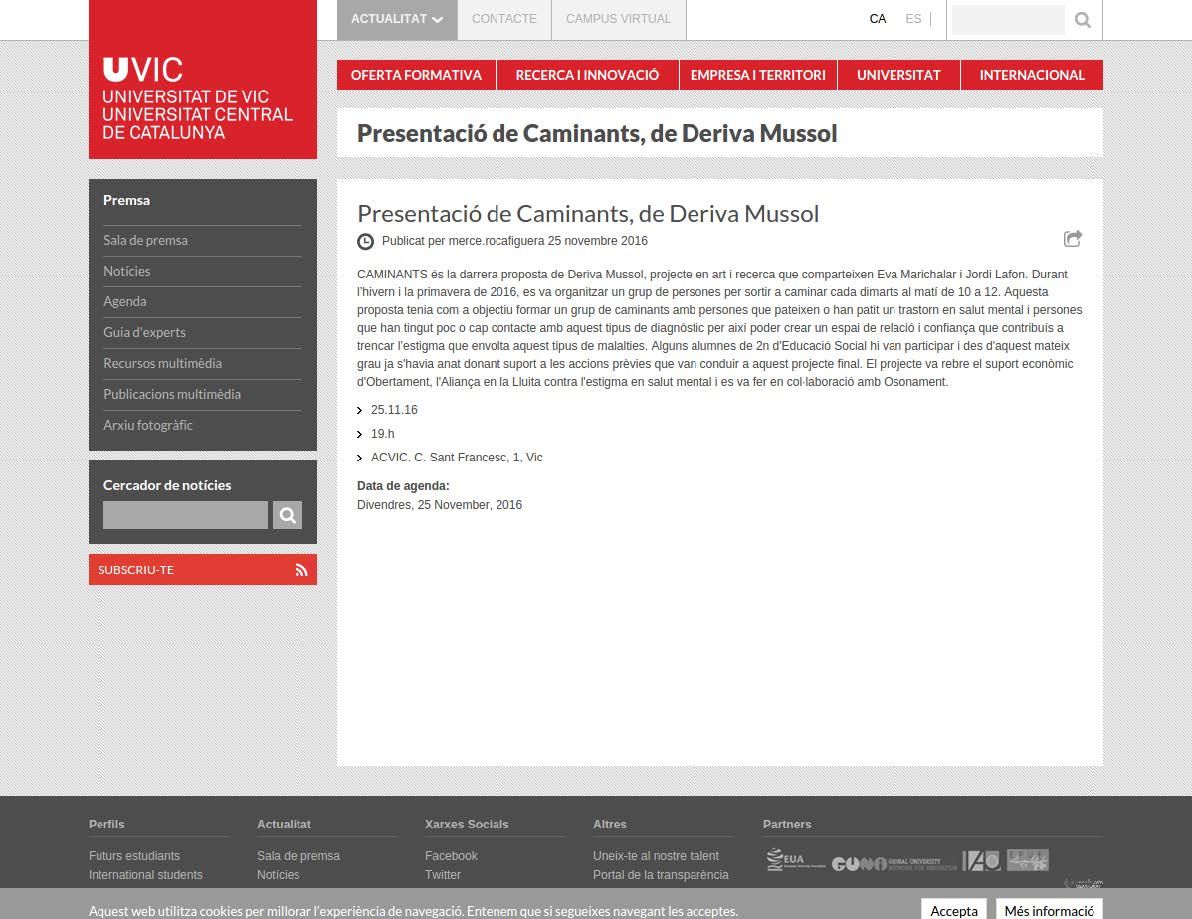Click the '19.h' list item
This screenshot has height=919, width=1192.
(382, 434)
